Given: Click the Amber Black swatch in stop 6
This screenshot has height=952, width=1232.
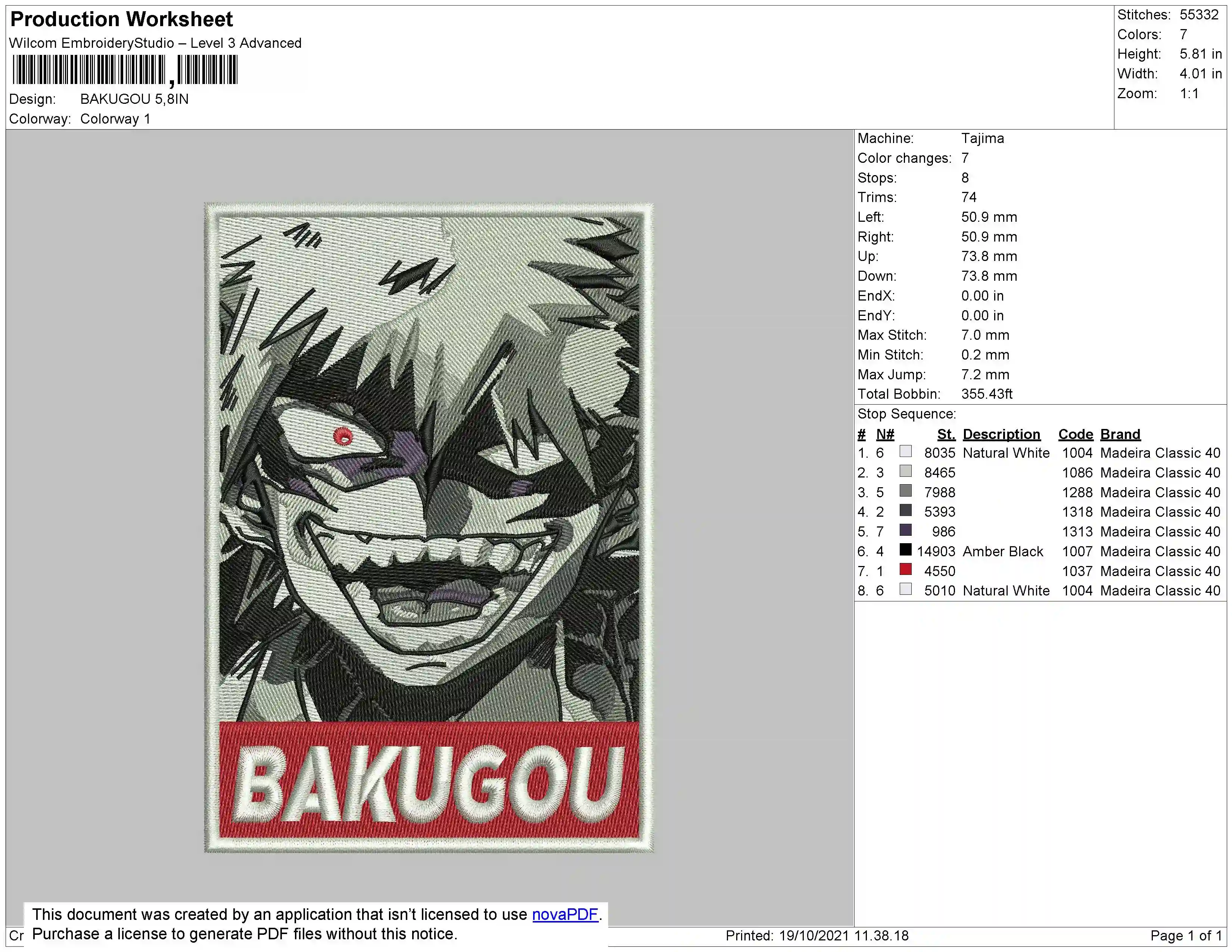Looking at the screenshot, I should [x=905, y=550].
